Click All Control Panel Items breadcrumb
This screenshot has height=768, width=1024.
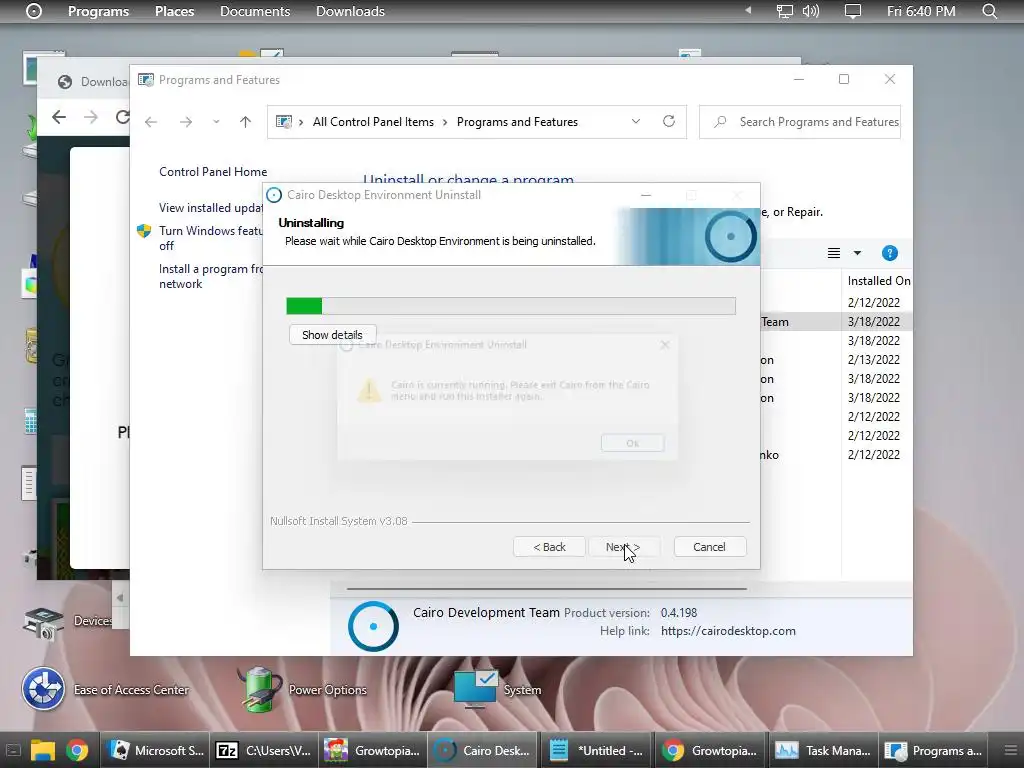click(x=373, y=121)
